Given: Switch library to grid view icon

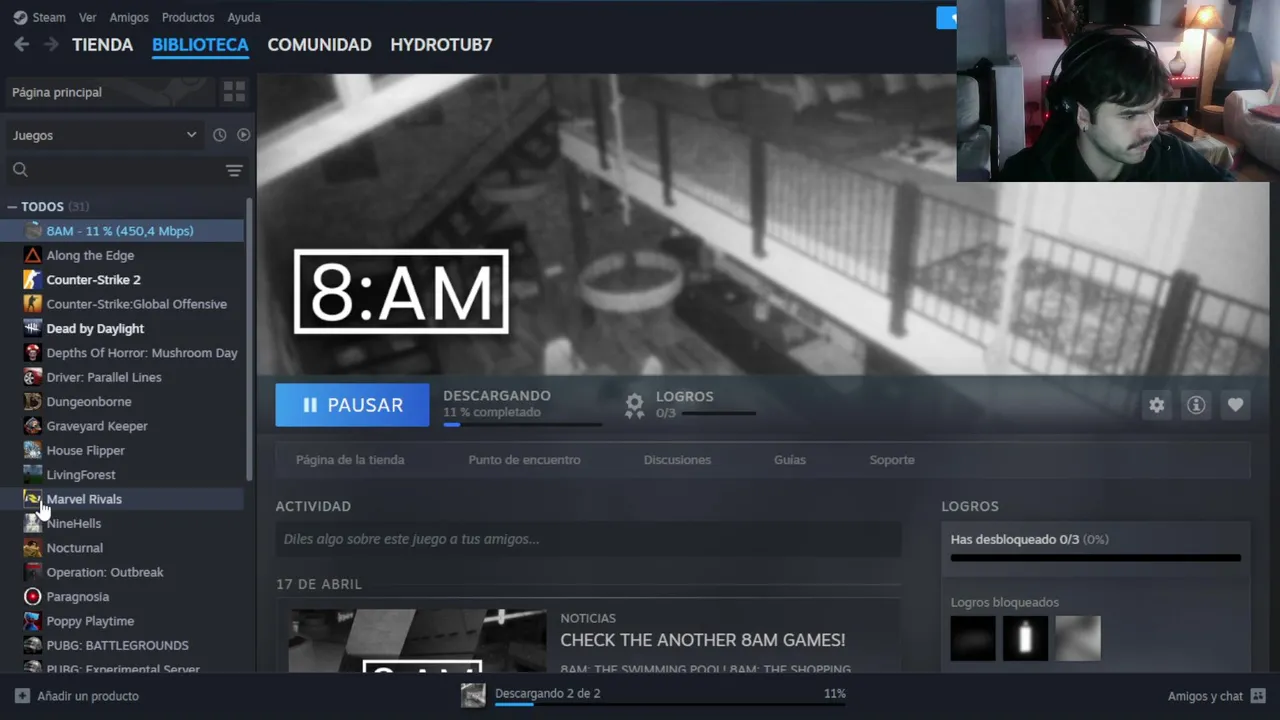Looking at the screenshot, I should pos(234,92).
